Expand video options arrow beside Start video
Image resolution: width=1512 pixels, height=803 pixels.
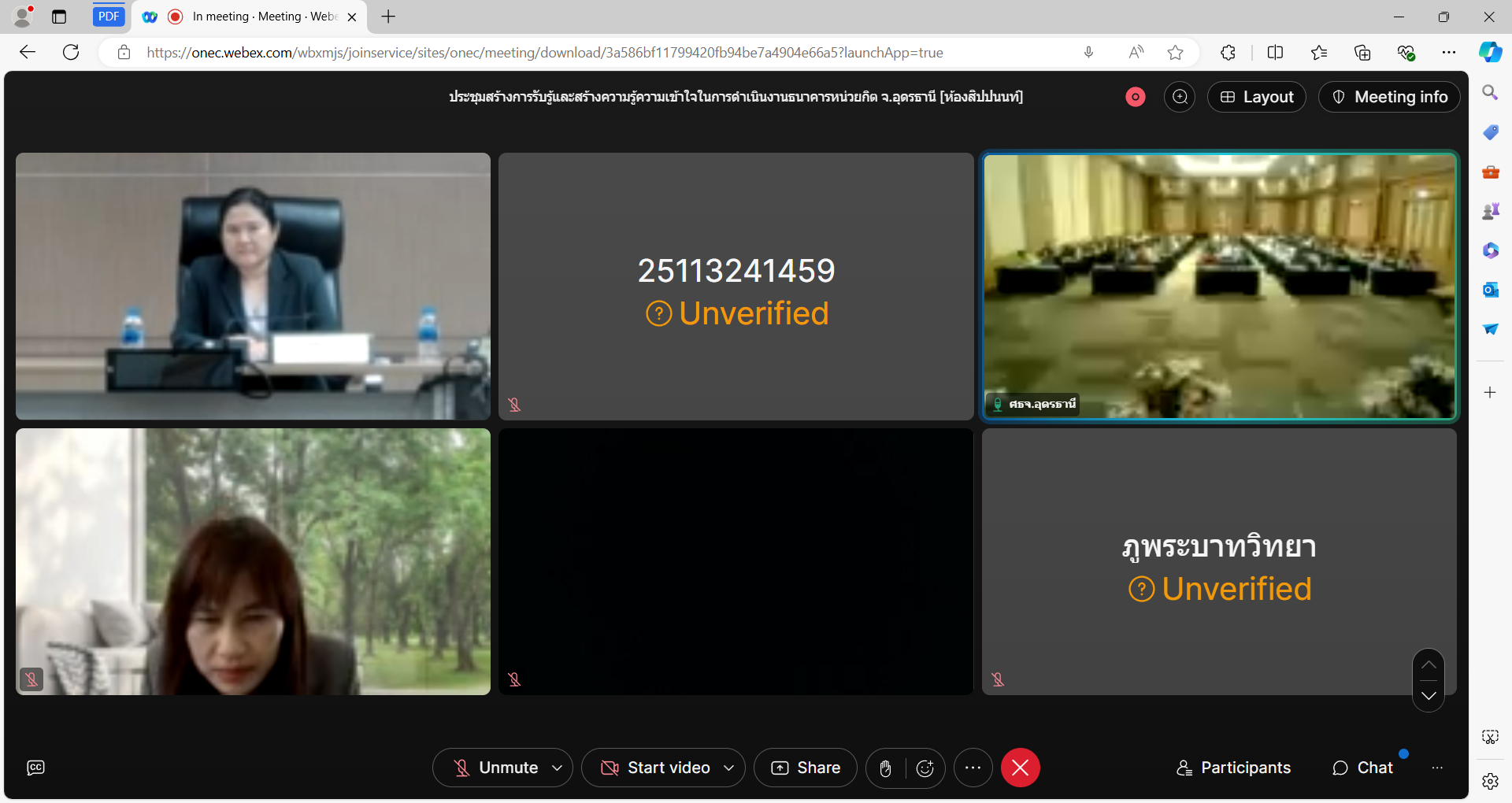(x=729, y=768)
